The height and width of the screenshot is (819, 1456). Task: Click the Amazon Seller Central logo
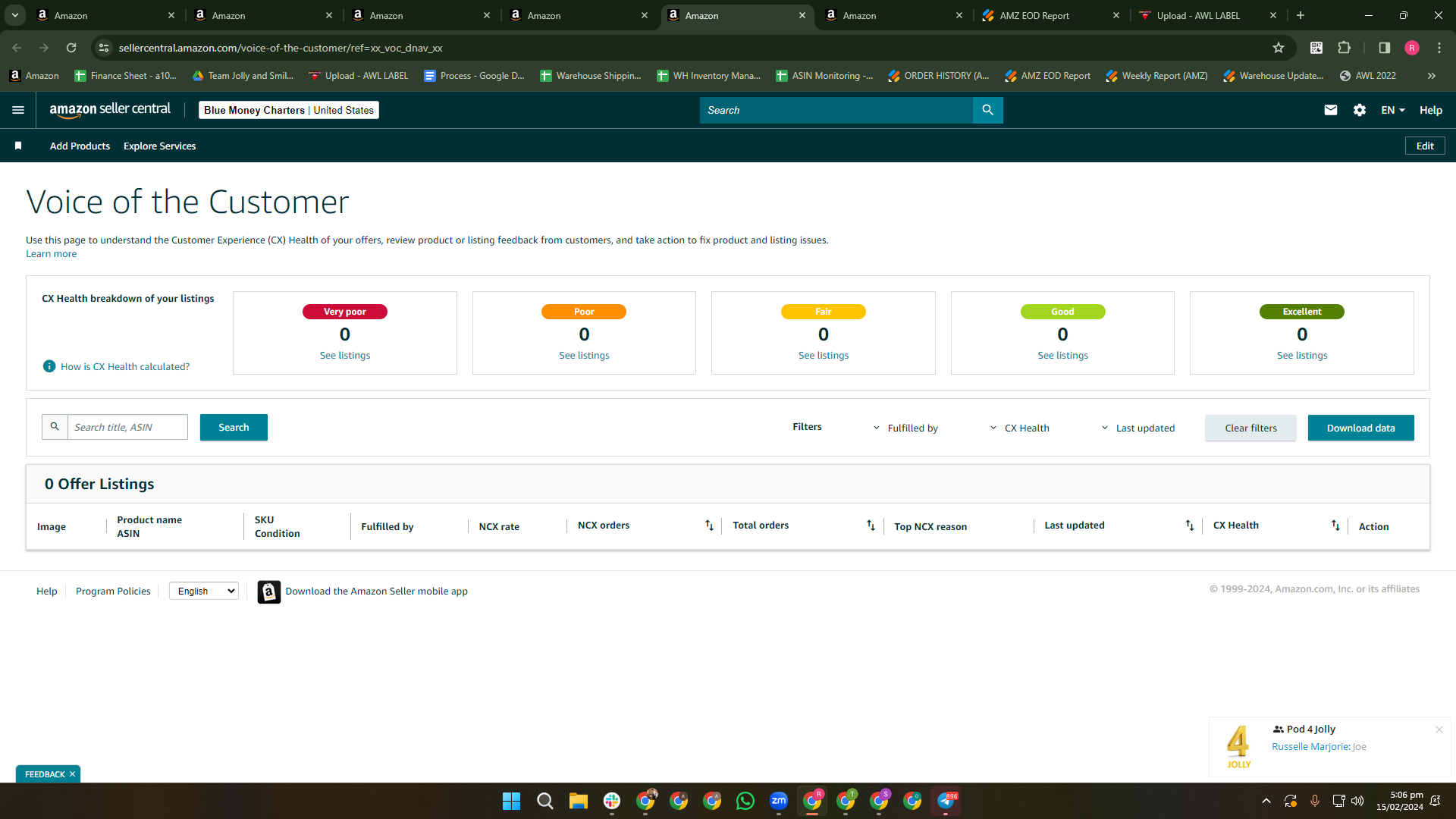110,110
